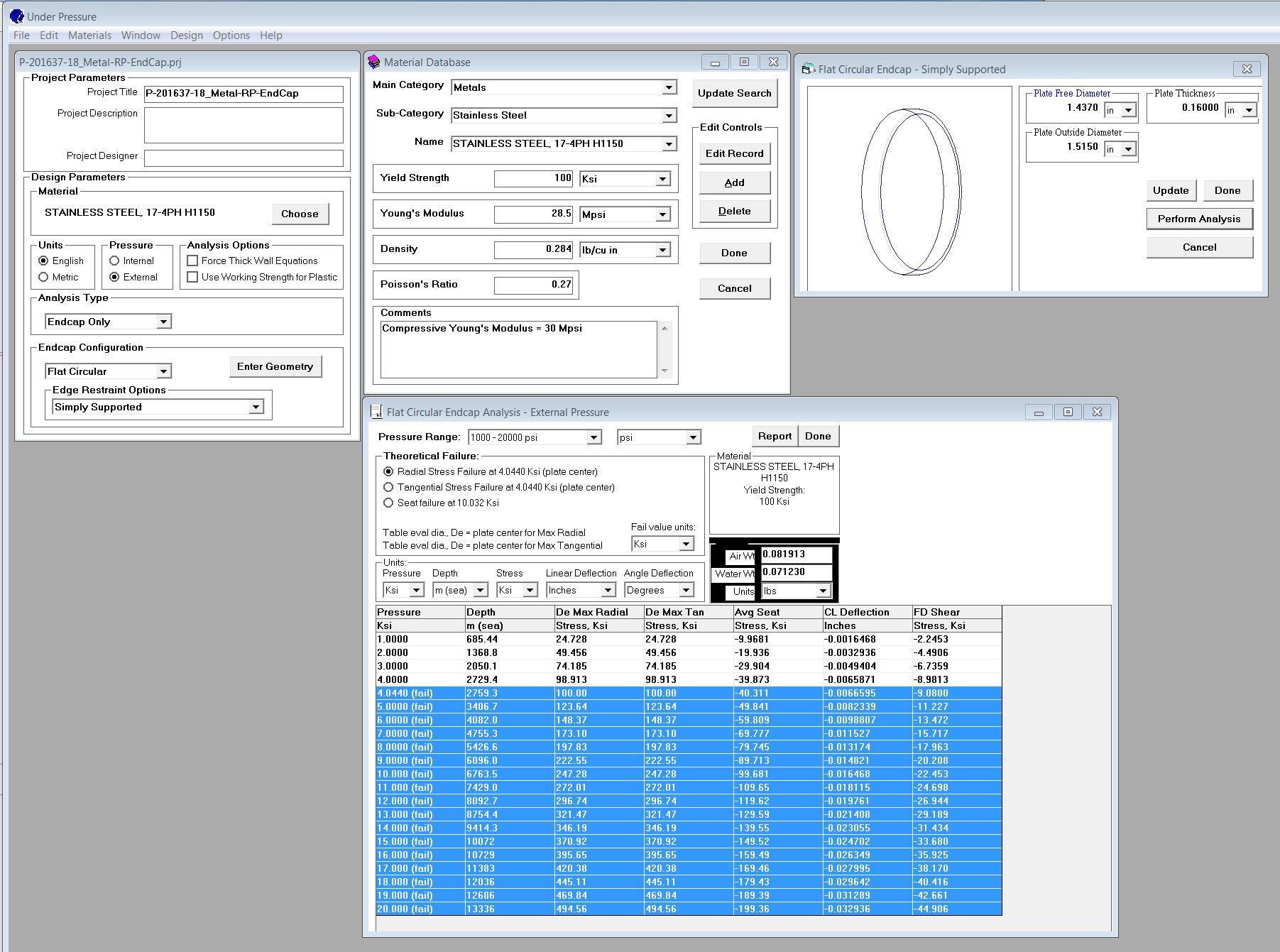Click the Delete button in Edit Controls
Viewport: 1280px width, 952px height.
coord(734,211)
